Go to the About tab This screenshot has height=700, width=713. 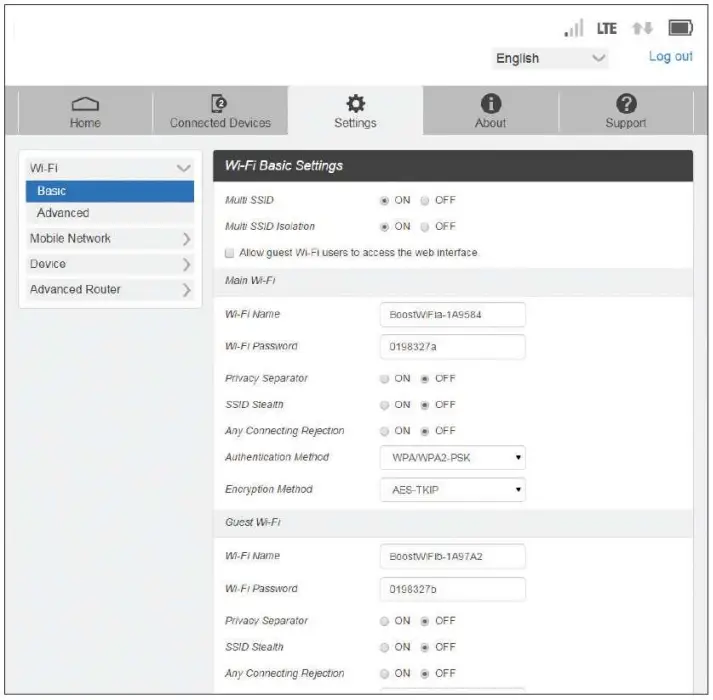[491, 111]
